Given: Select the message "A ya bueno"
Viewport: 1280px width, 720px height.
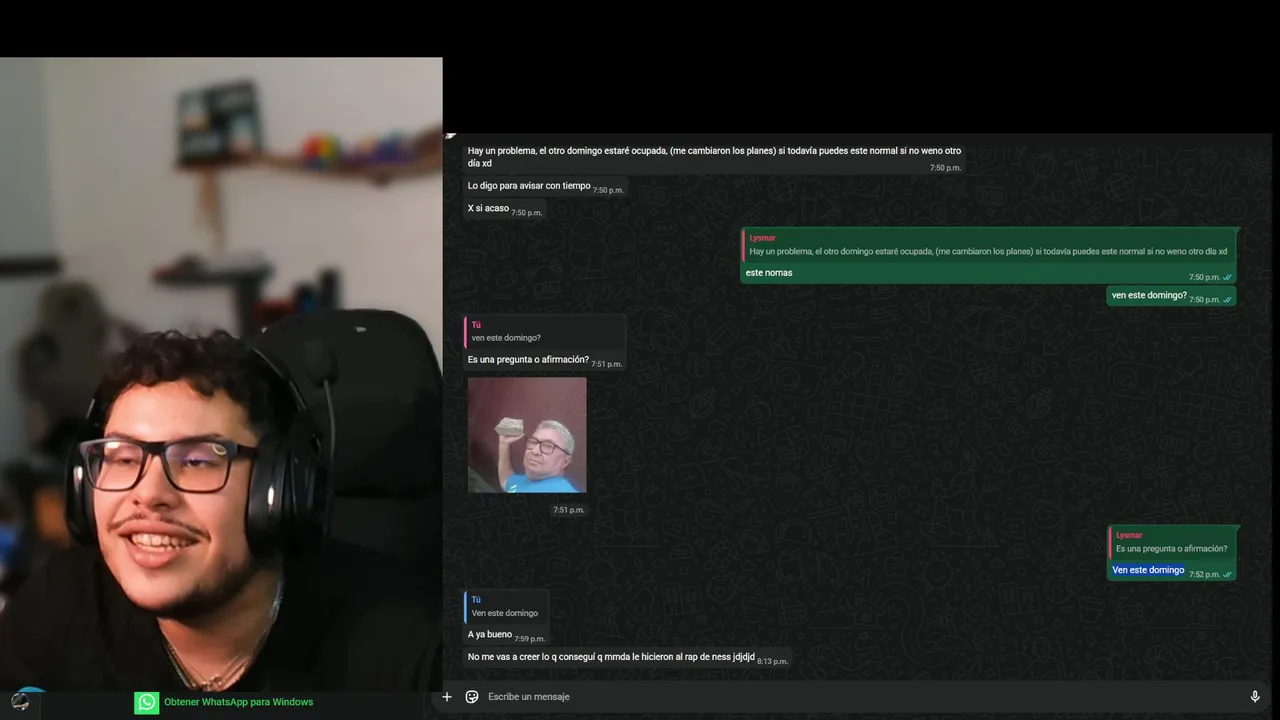Looking at the screenshot, I should point(490,635).
